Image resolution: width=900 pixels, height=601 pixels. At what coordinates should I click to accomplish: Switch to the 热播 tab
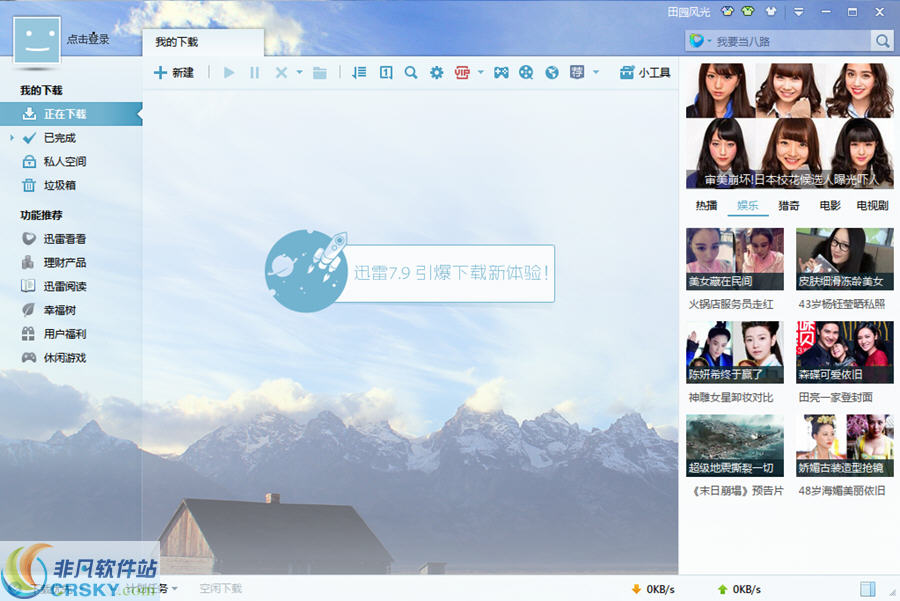[707, 205]
